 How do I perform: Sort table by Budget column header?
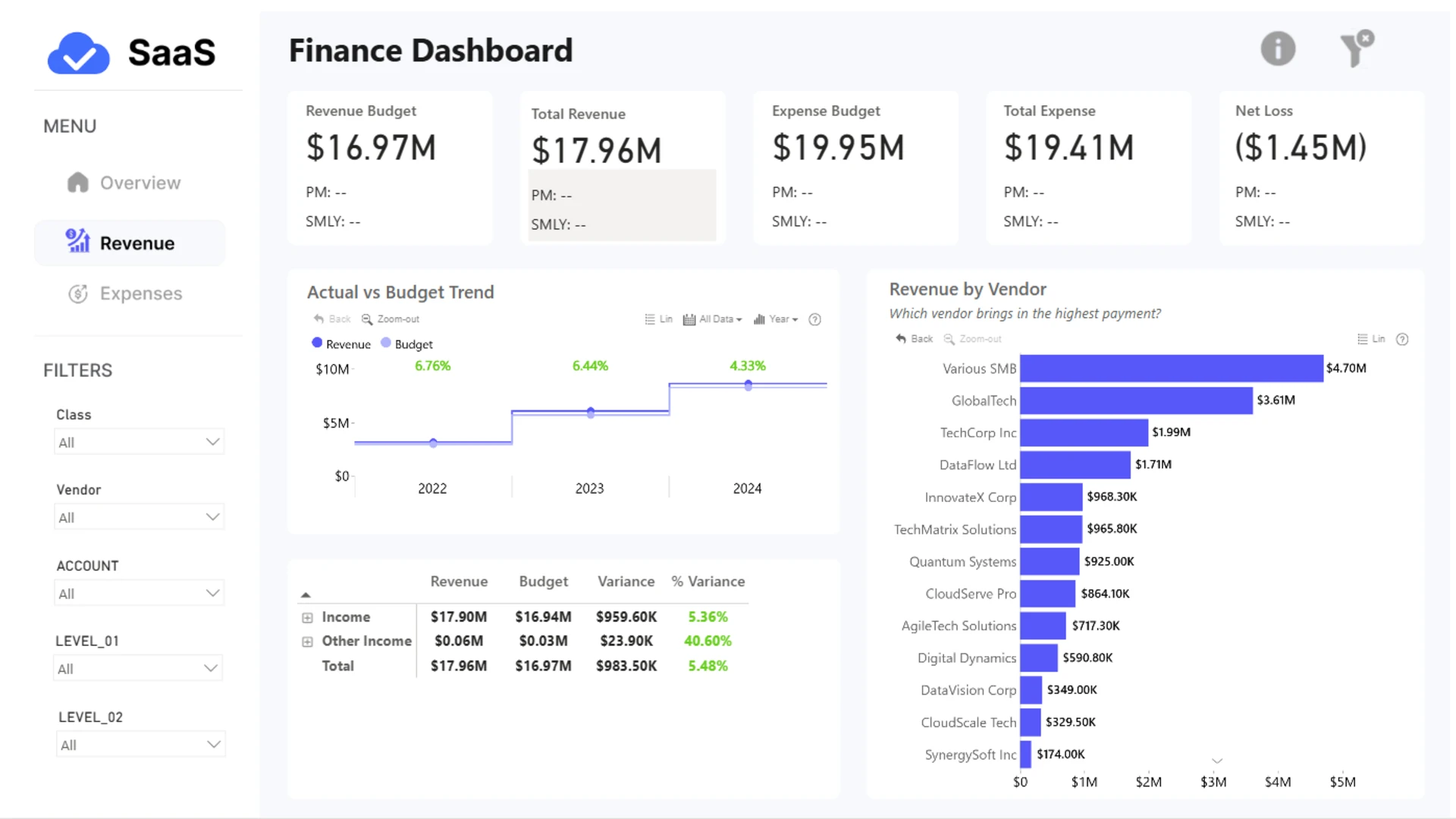pyautogui.click(x=543, y=582)
